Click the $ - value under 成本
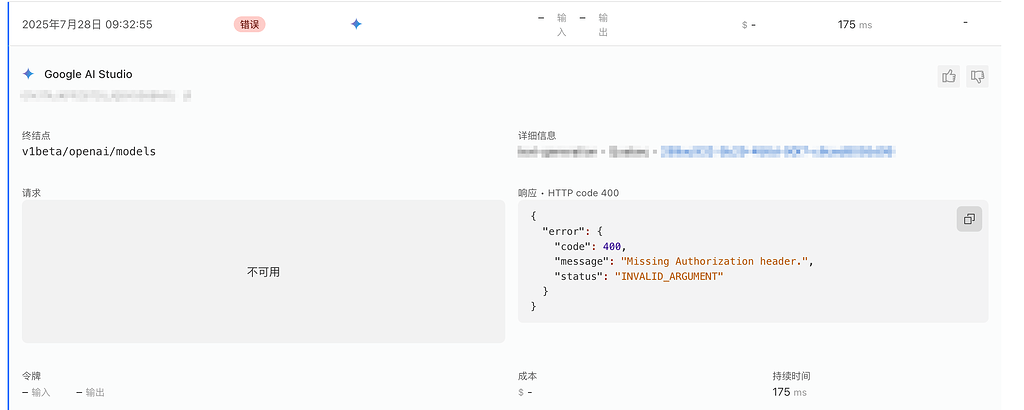This screenshot has height=410, width=1024. tap(525, 392)
